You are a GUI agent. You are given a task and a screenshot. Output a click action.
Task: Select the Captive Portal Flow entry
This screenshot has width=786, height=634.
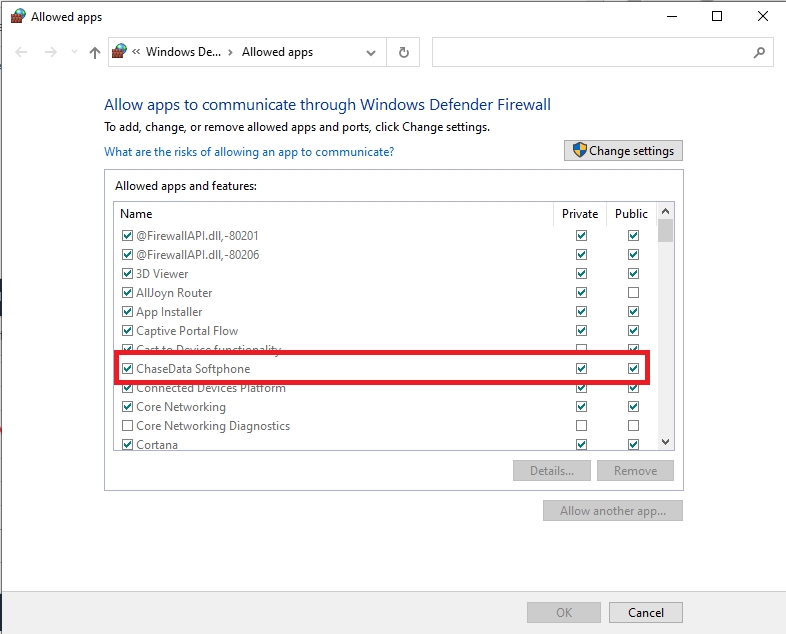pos(384,330)
